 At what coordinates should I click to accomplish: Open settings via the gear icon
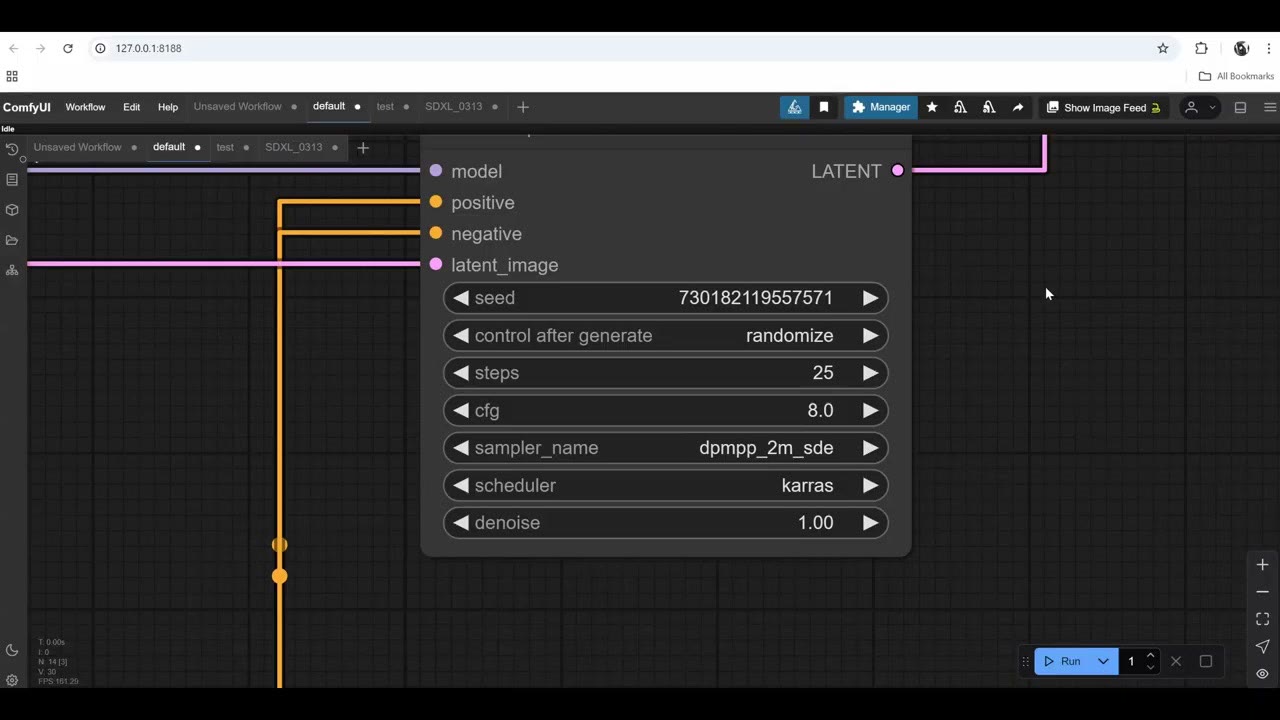(12, 680)
